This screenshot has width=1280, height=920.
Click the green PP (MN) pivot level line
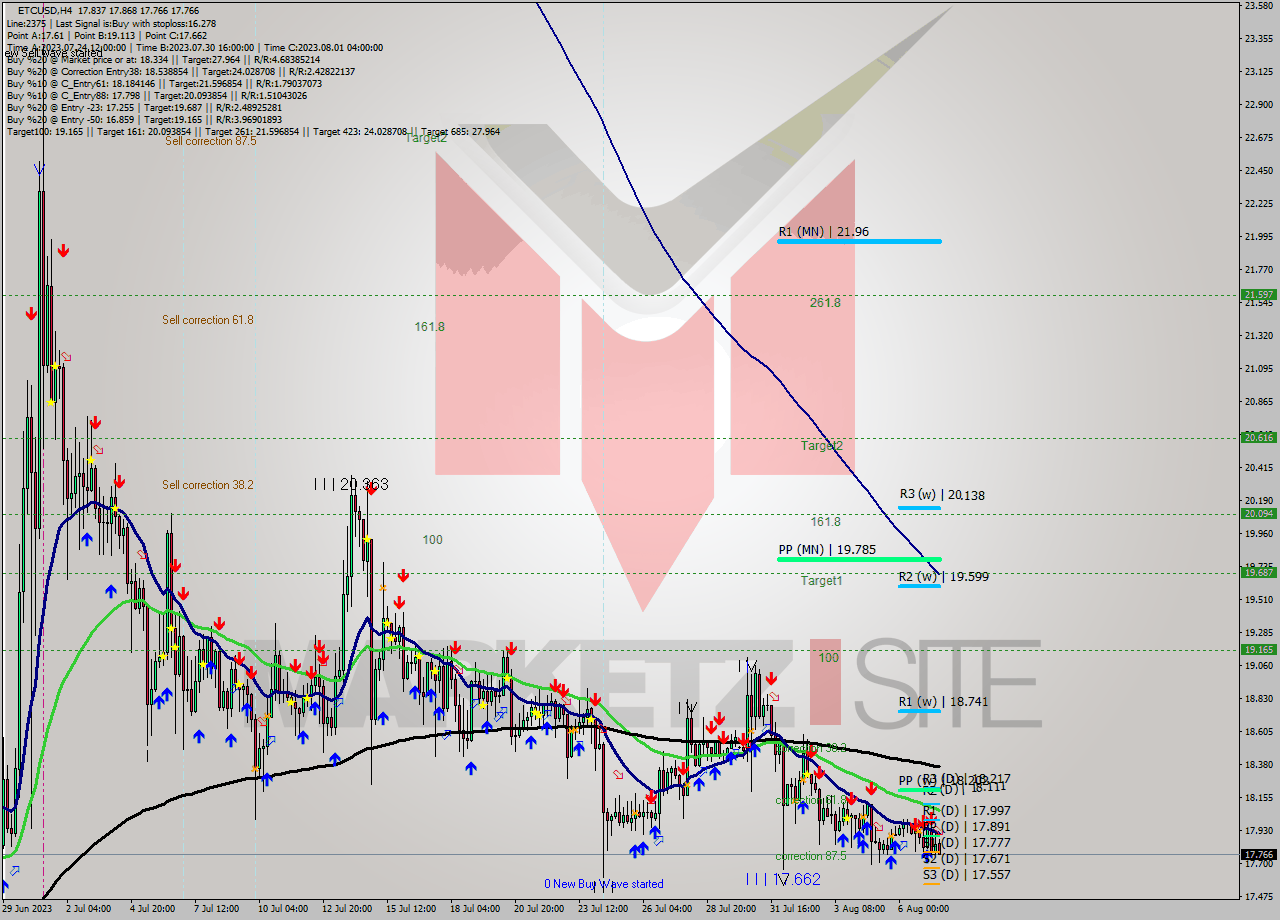coord(859,559)
